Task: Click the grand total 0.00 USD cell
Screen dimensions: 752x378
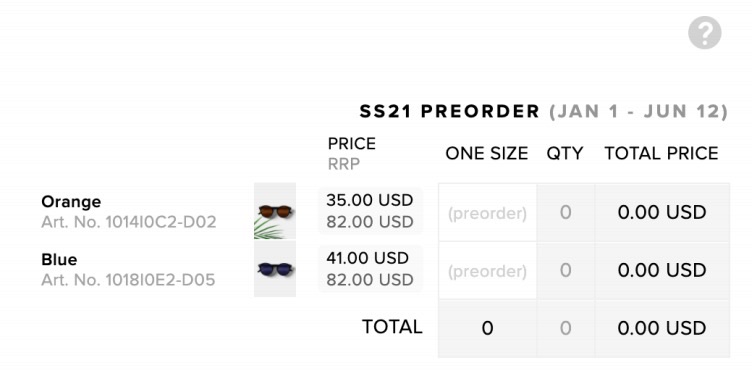Action: 662,328
